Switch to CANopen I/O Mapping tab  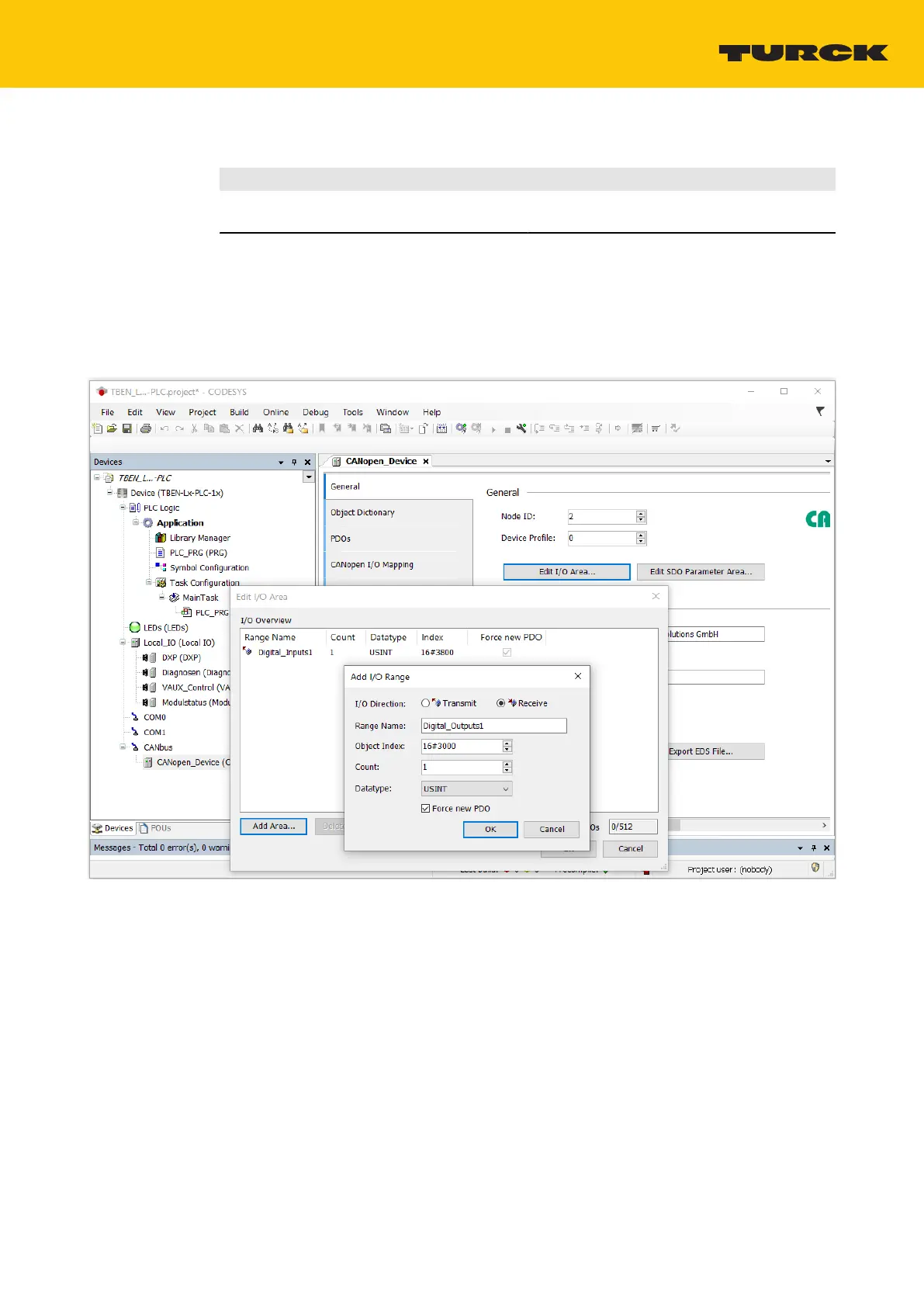point(398,564)
